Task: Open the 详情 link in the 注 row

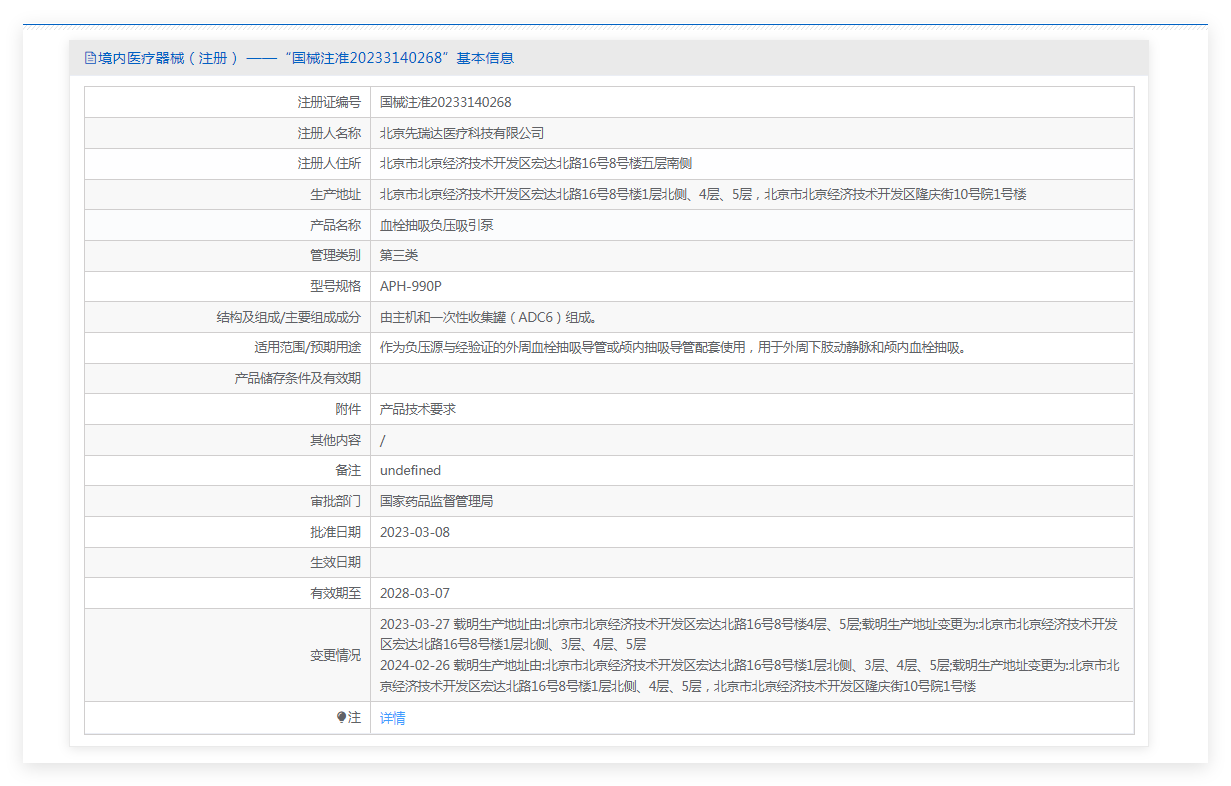Action: [x=392, y=718]
